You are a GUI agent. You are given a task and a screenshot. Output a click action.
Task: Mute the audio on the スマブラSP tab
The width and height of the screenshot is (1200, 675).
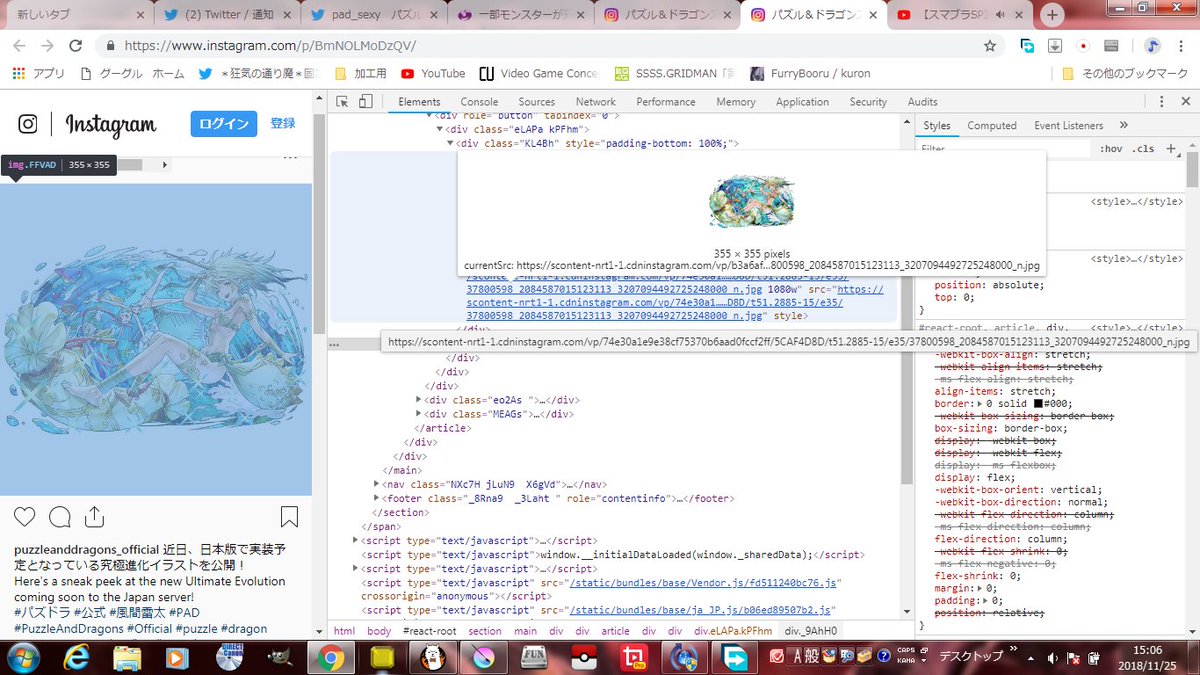point(999,15)
